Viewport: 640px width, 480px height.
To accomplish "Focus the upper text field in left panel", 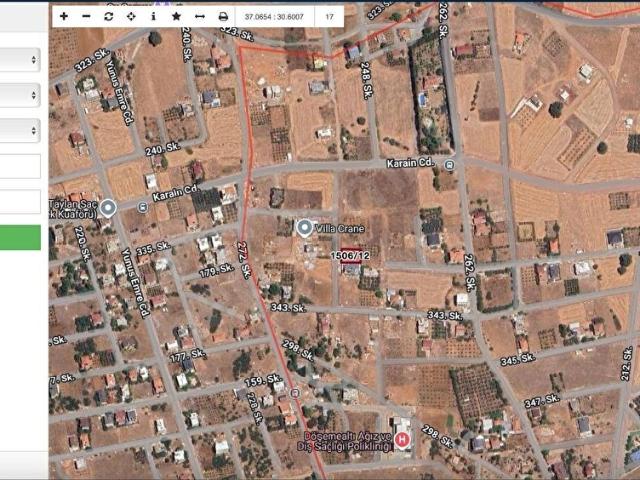I will (20, 166).
